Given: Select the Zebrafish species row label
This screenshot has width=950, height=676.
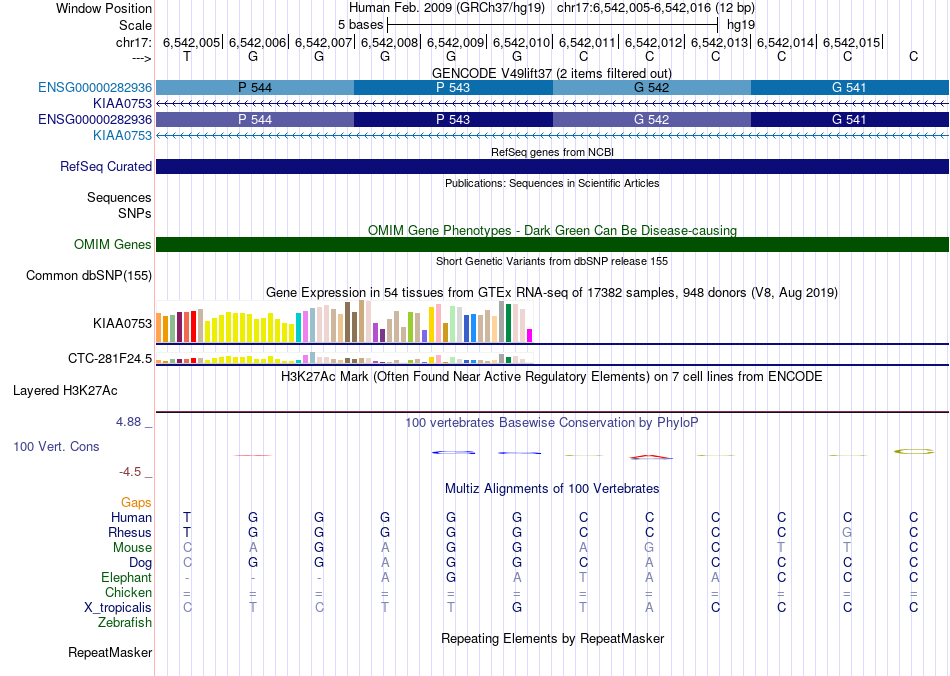Looking at the screenshot, I should click(x=125, y=622).
